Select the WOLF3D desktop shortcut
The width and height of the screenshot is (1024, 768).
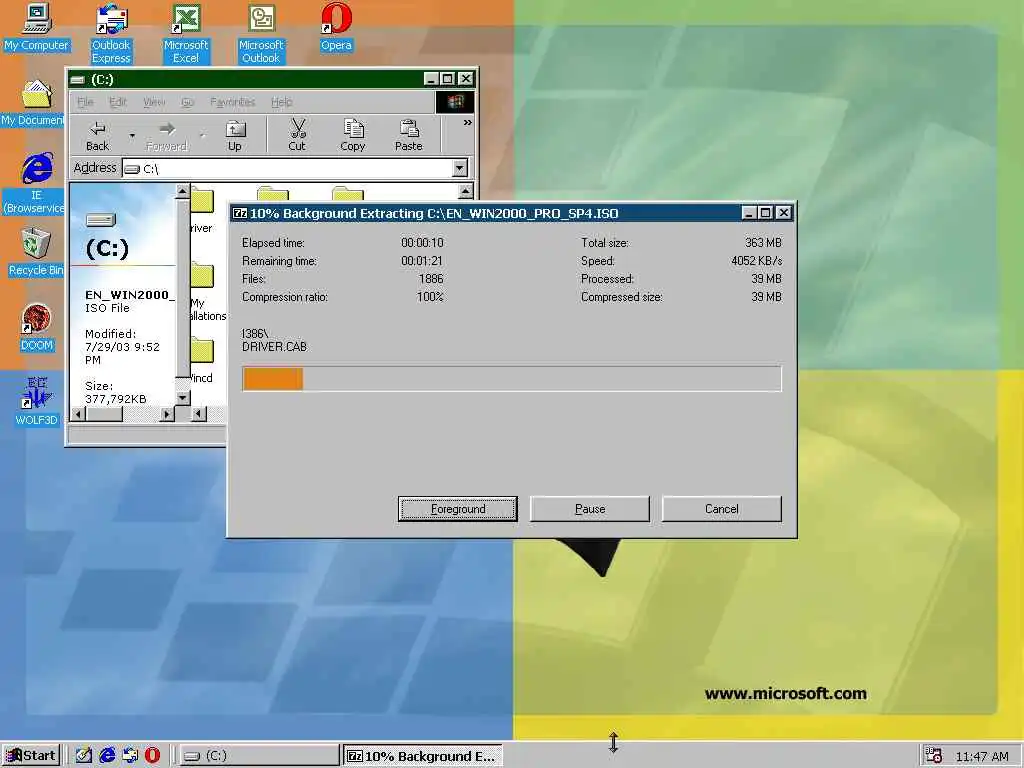37,402
